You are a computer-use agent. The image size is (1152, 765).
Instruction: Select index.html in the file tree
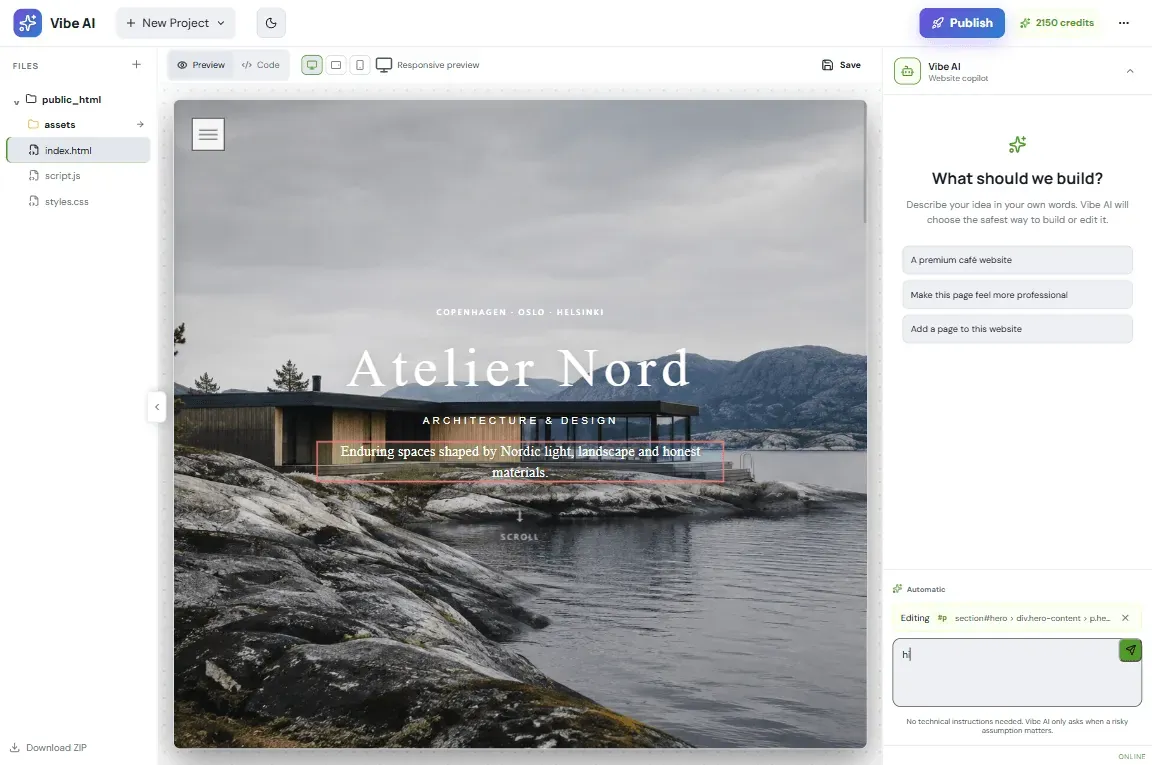click(78, 150)
